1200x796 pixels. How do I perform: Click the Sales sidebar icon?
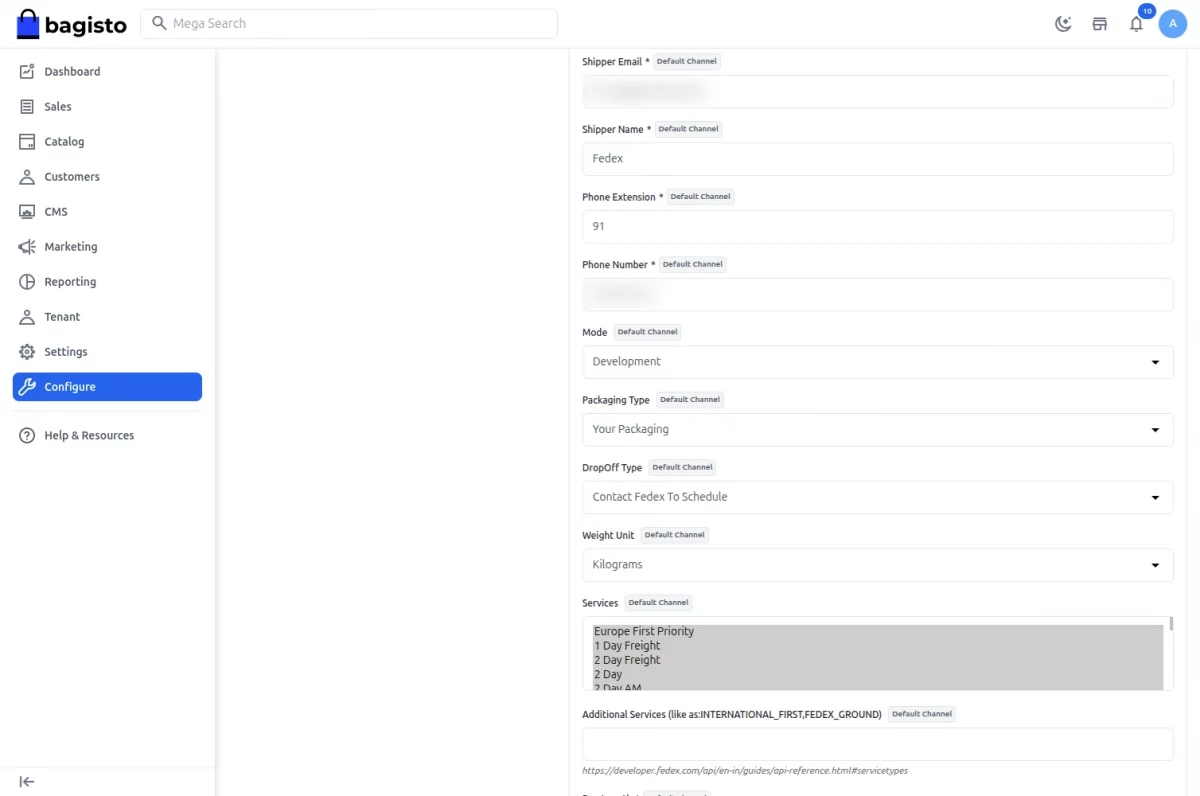(27, 107)
